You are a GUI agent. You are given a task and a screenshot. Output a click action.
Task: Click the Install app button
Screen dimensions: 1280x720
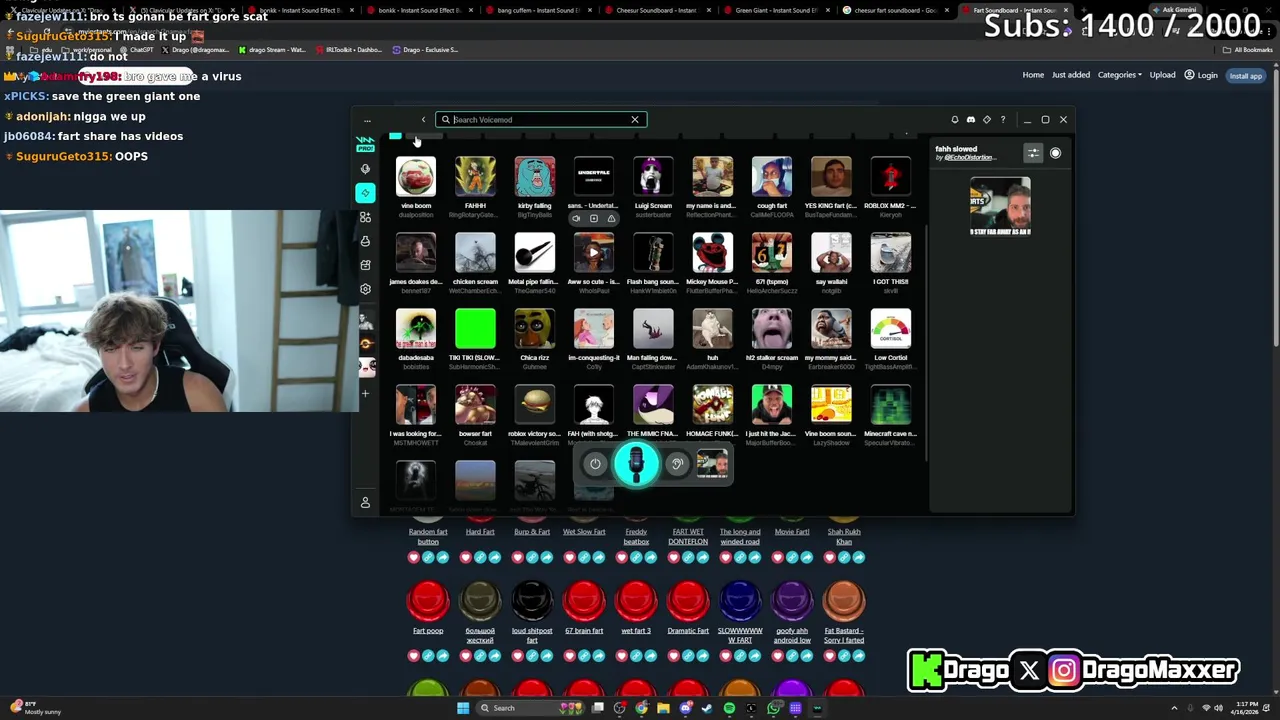tap(1245, 76)
